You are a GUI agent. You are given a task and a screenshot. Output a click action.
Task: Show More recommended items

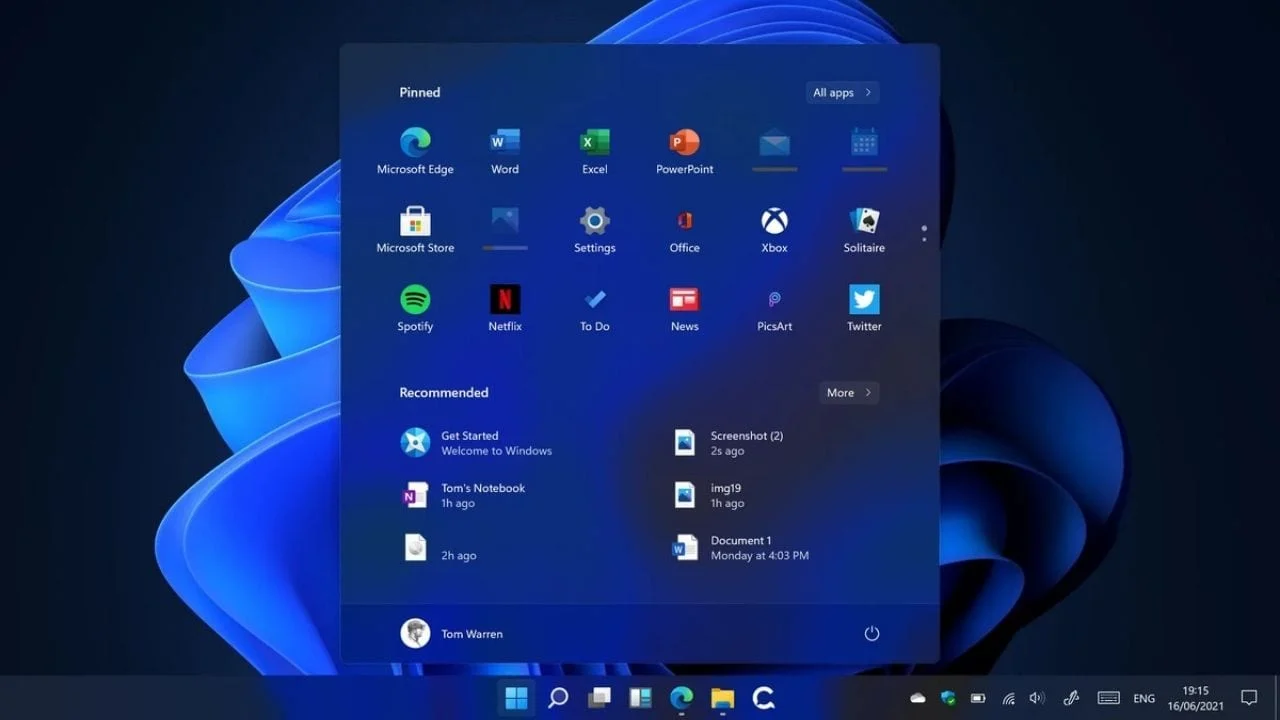849,393
